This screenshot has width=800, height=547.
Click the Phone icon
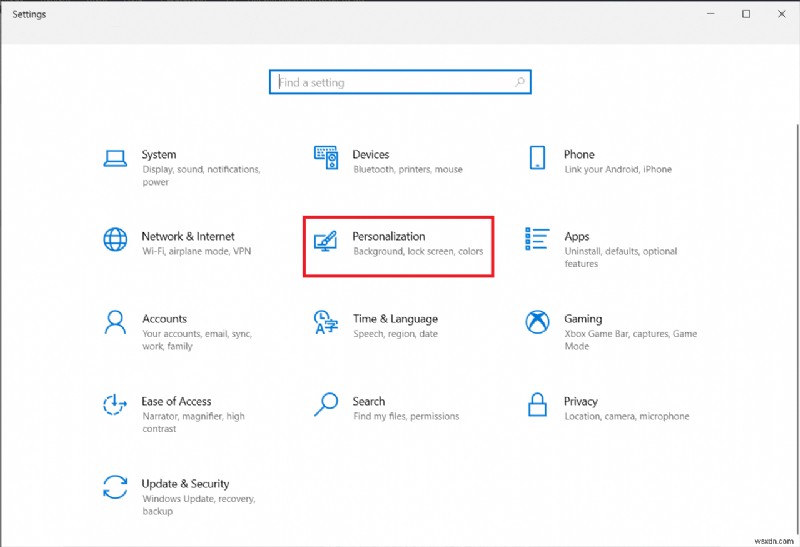coord(537,158)
